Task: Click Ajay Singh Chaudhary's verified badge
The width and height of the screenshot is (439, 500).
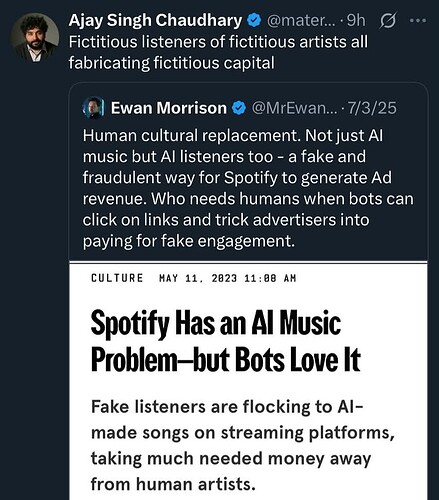Action: 254,21
